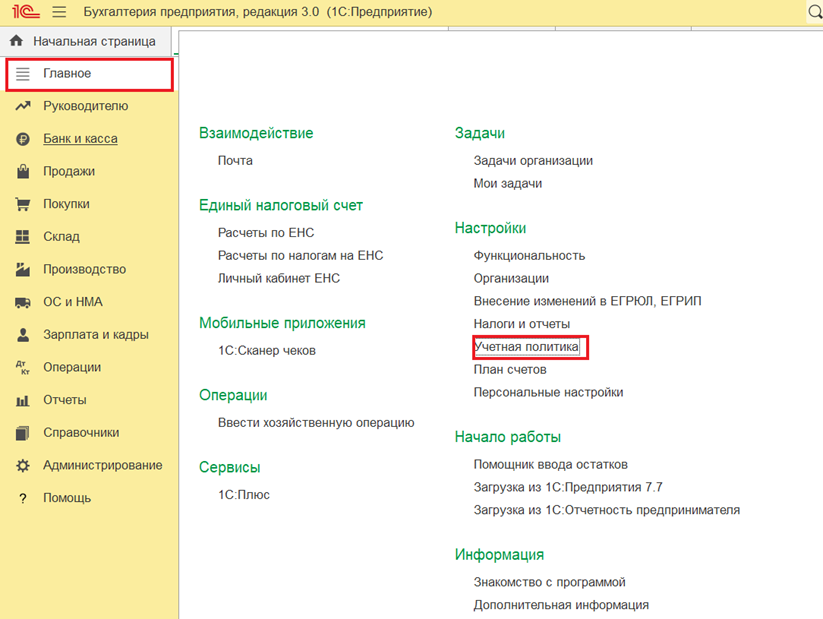Open Задачи организации
This screenshot has width=823, height=619.
(x=533, y=161)
